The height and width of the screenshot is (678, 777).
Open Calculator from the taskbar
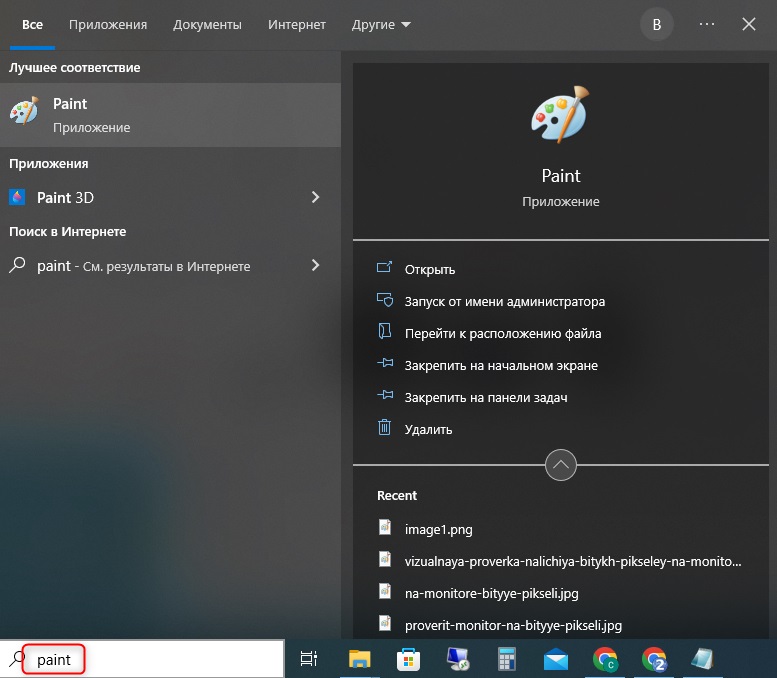[507, 659]
